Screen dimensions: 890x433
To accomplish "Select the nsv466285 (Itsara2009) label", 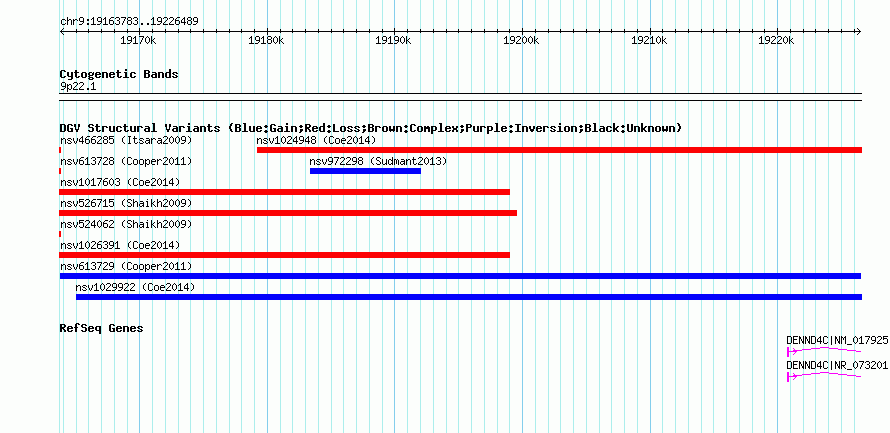I will click(126, 140).
